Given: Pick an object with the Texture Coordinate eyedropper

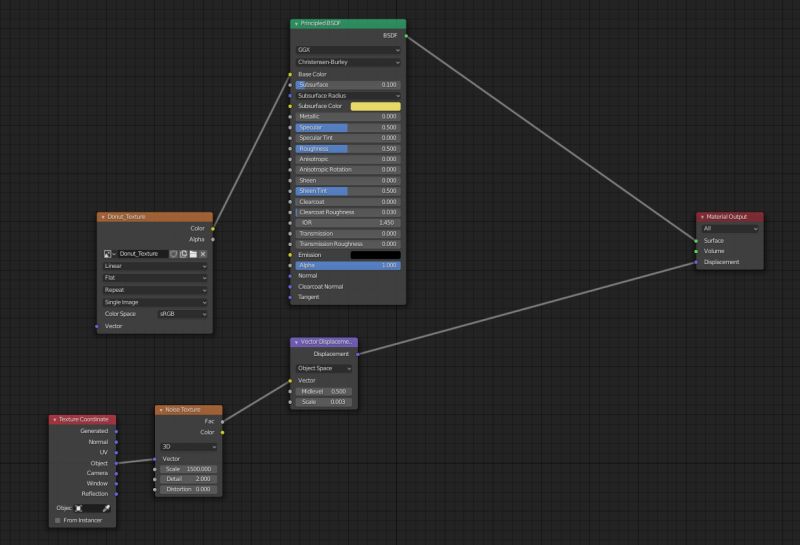Looking at the screenshot, I should click(x=106, y=508).
